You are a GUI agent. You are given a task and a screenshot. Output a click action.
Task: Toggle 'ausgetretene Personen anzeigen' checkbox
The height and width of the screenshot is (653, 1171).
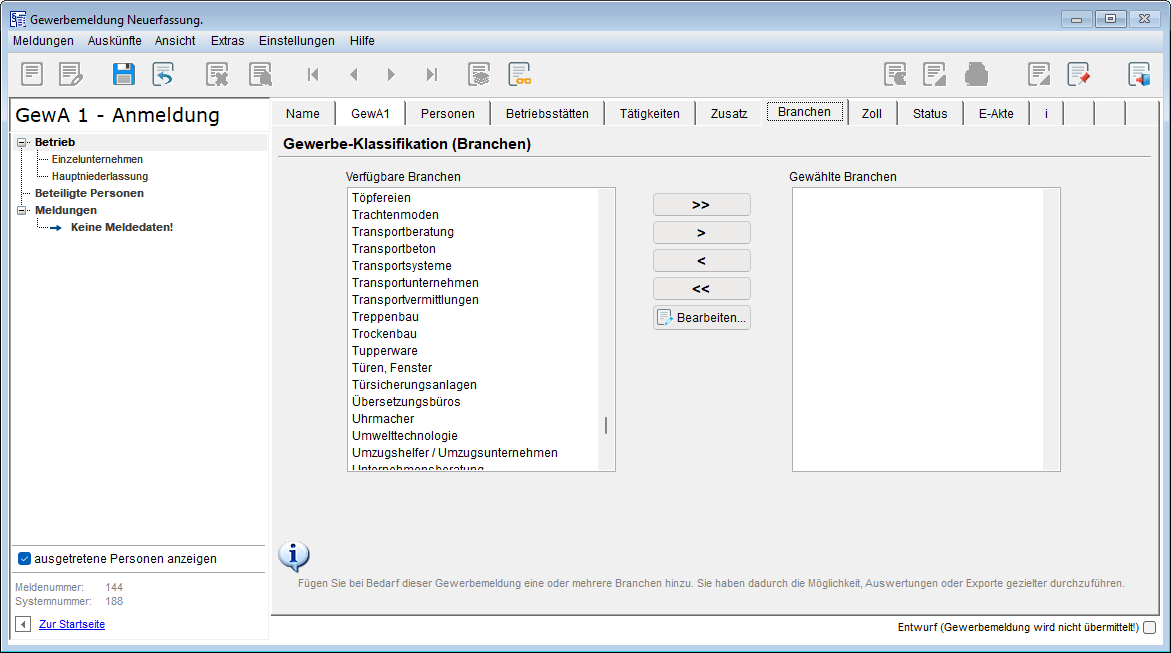click(x=25, y=559)
